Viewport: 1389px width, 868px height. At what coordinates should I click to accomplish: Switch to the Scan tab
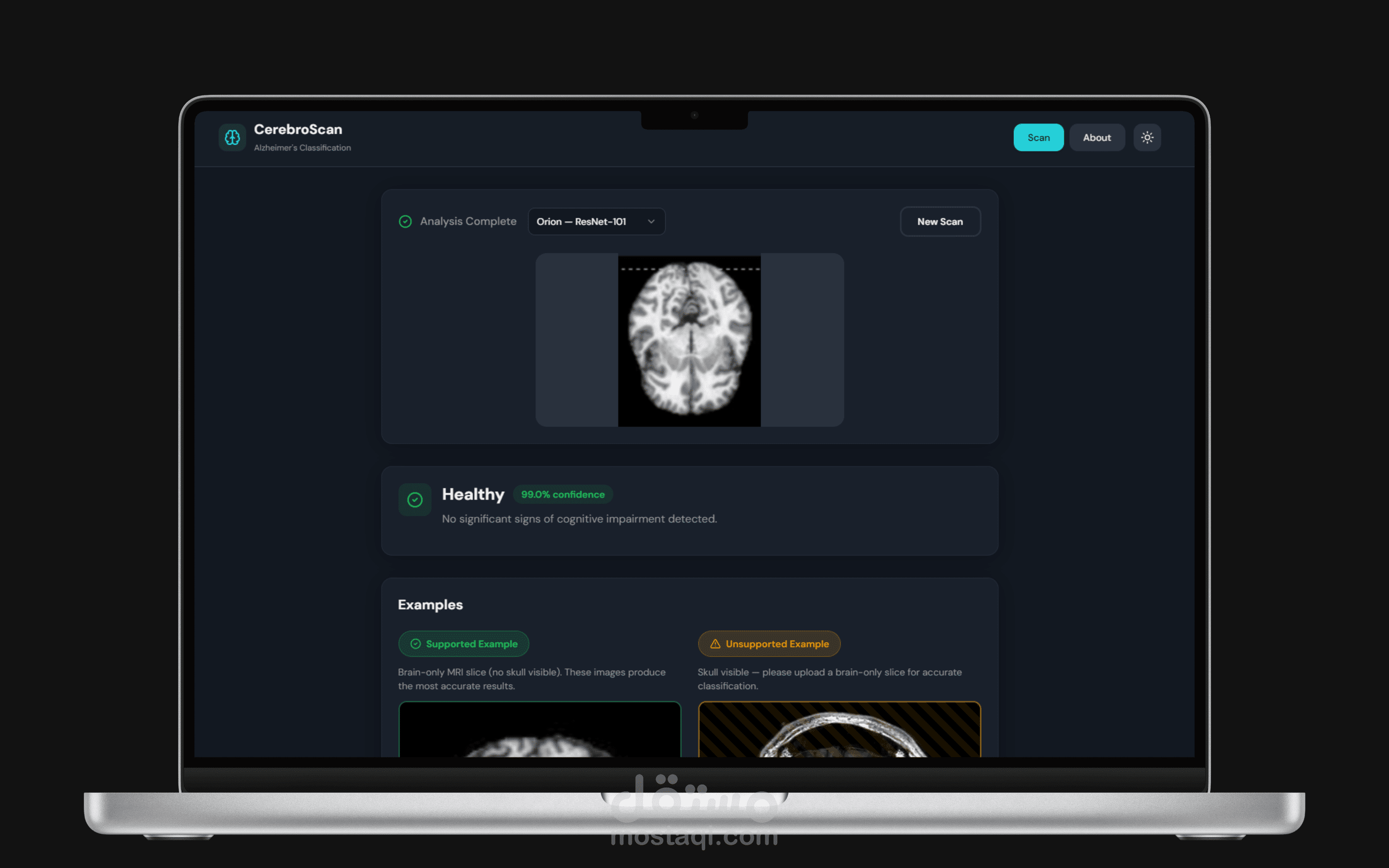[x=1038, y=138]
